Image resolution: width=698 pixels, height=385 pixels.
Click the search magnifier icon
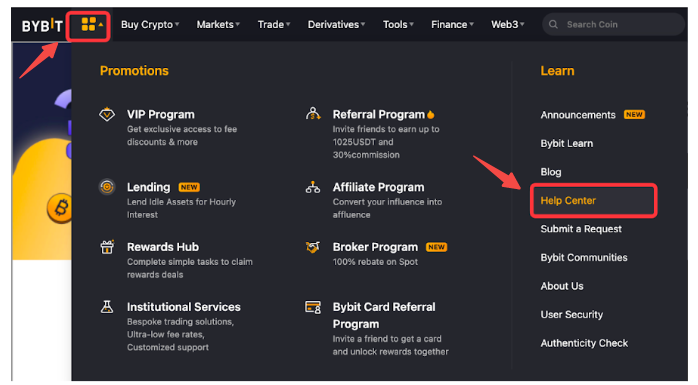point(553,24)
